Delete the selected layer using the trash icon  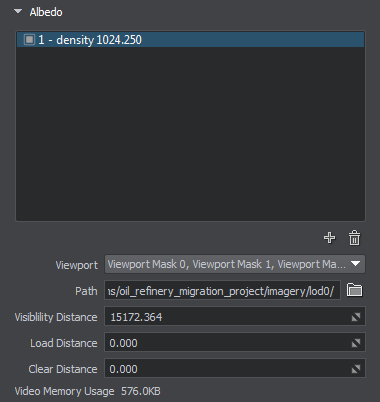[x=354, y=238]
